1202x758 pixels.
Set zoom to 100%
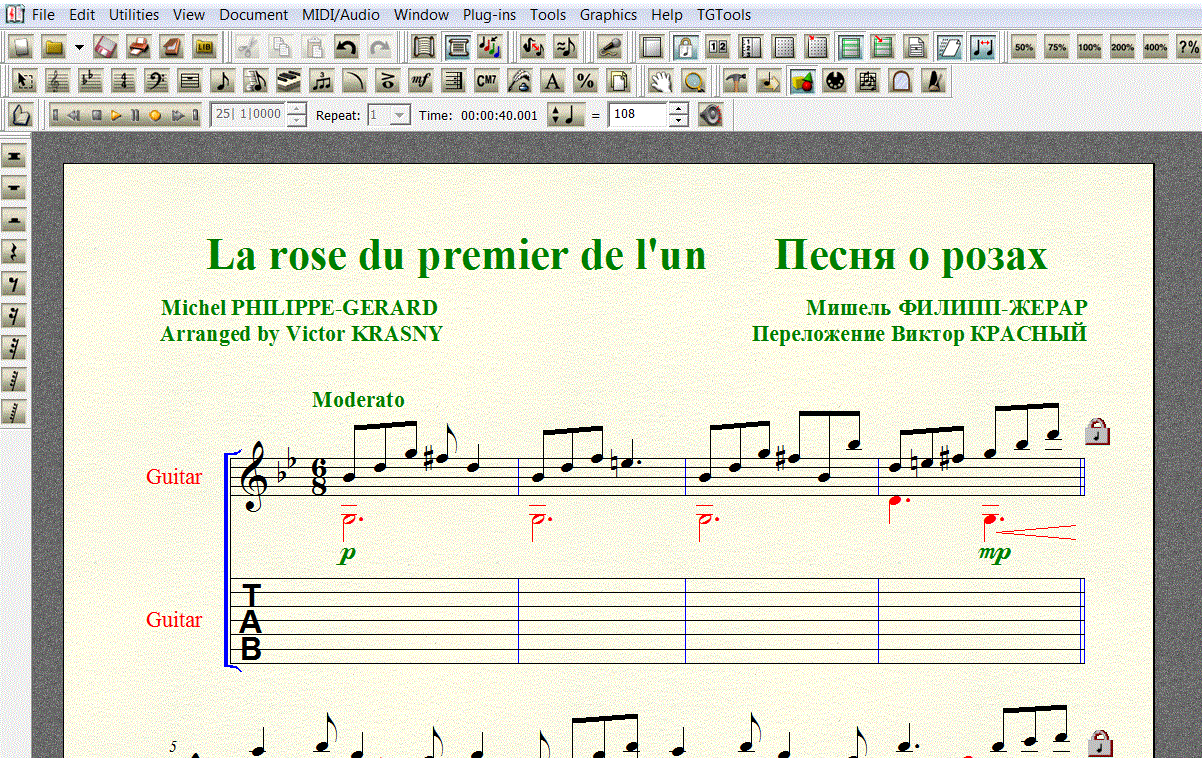click(1090, 47)
